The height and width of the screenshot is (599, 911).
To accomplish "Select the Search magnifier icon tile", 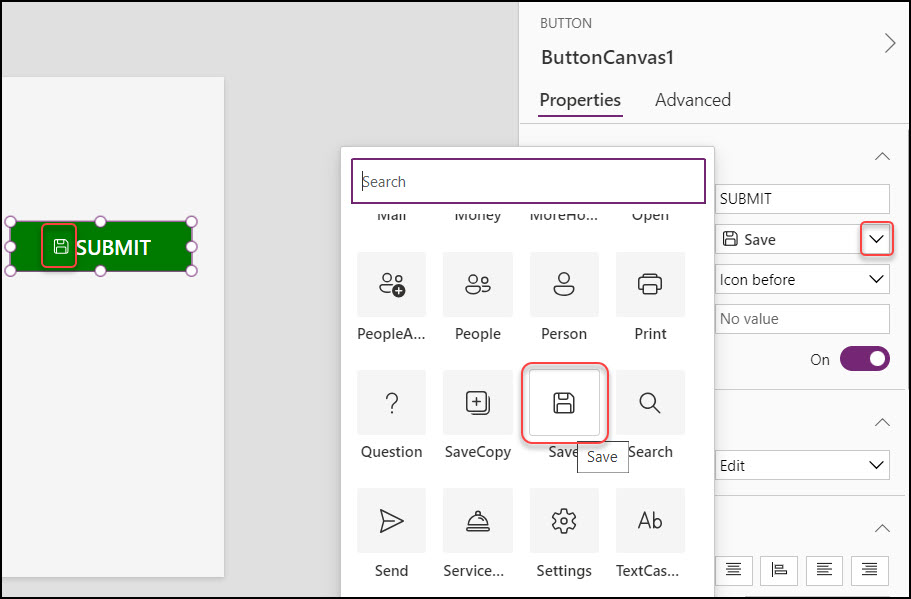I will click(650, 403).
